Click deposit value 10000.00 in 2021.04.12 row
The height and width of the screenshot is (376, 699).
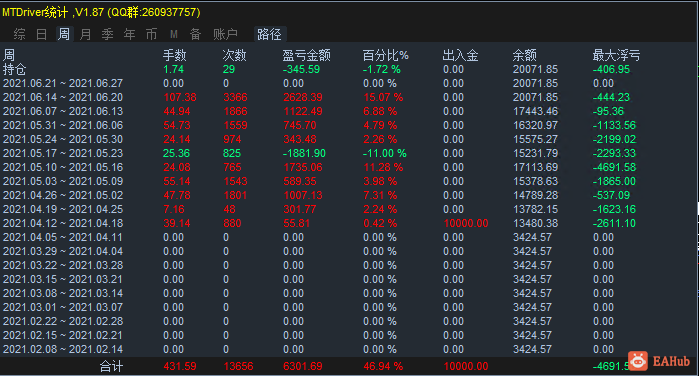466,223
